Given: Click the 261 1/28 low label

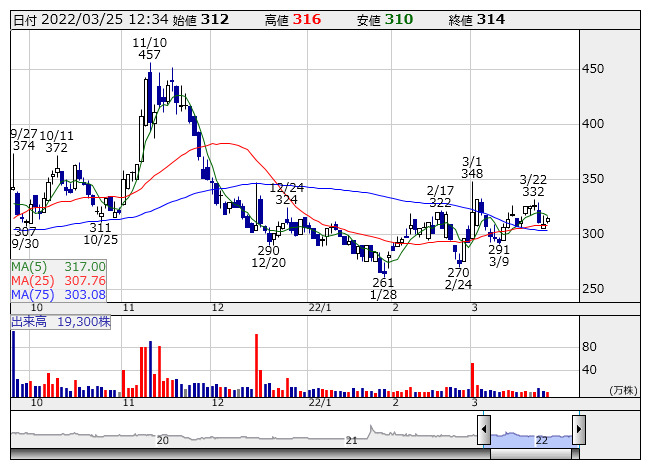Looking at the screenshot, I should coord(383,288).
